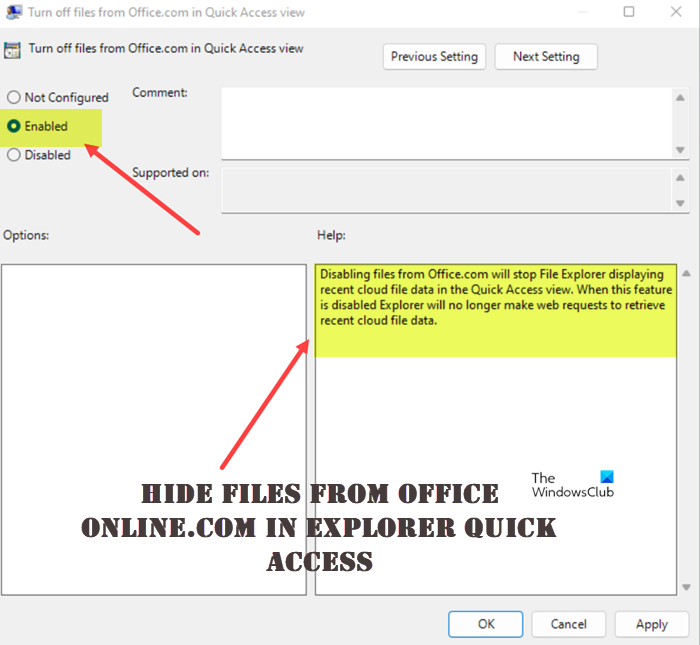
Task: Click the policy setting icon beside heading
Action: pos(12,50)
